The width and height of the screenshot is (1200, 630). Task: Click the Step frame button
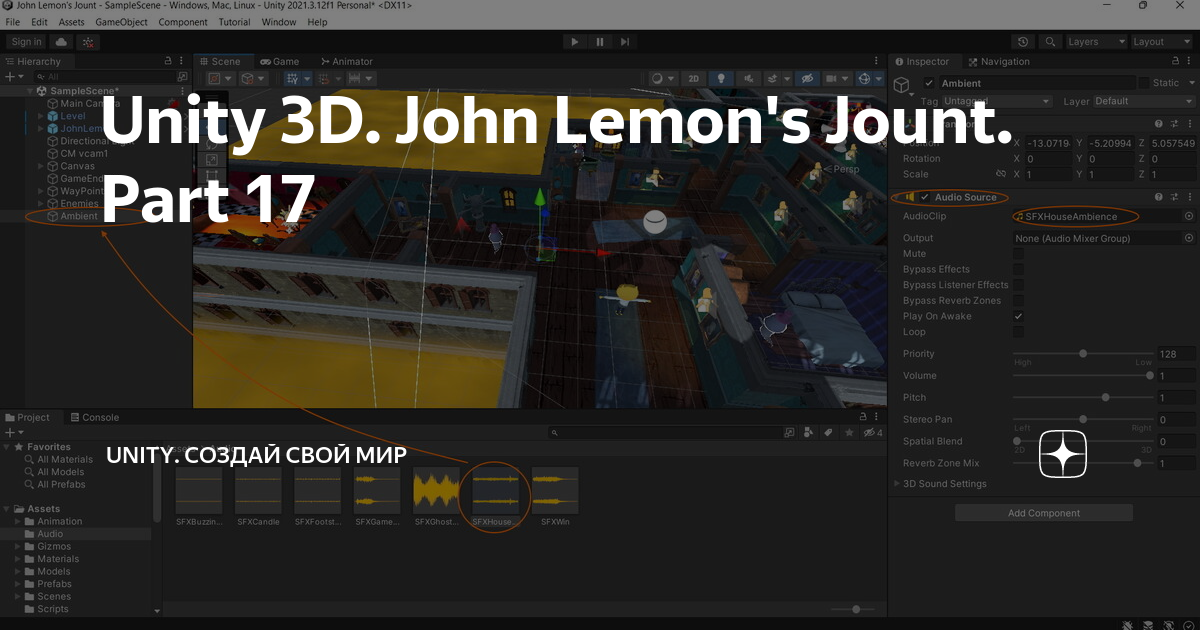point(624,41)
